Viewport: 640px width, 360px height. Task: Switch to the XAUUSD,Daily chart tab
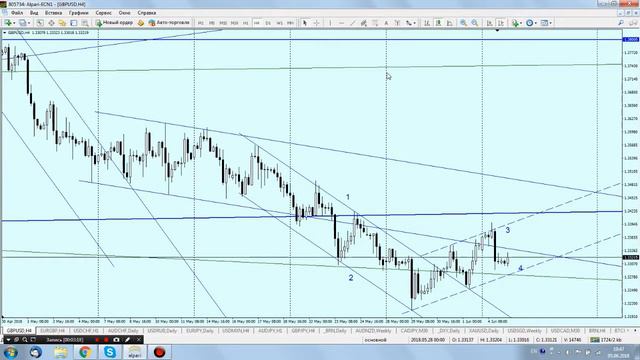point(484,331)
